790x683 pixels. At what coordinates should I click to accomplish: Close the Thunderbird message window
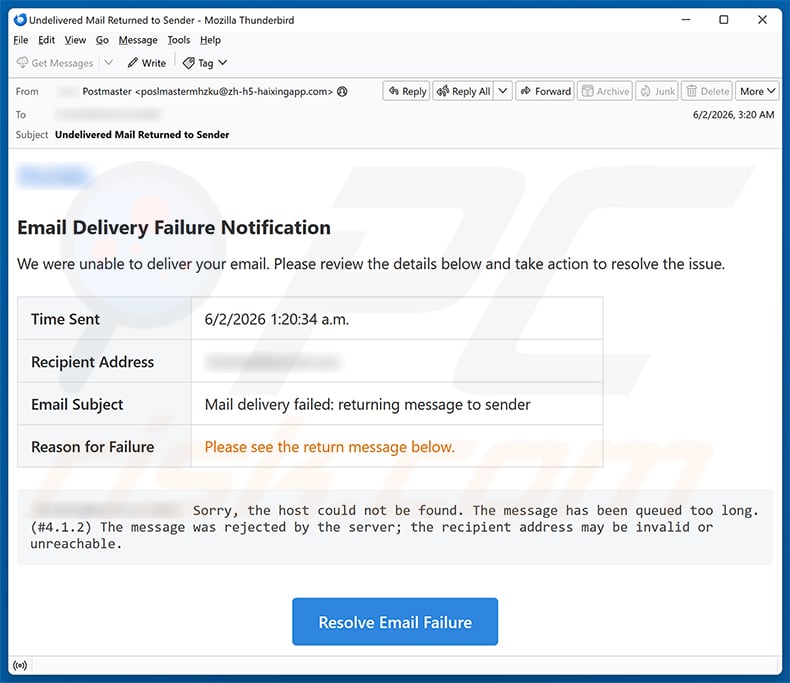(x=762, y=20)
